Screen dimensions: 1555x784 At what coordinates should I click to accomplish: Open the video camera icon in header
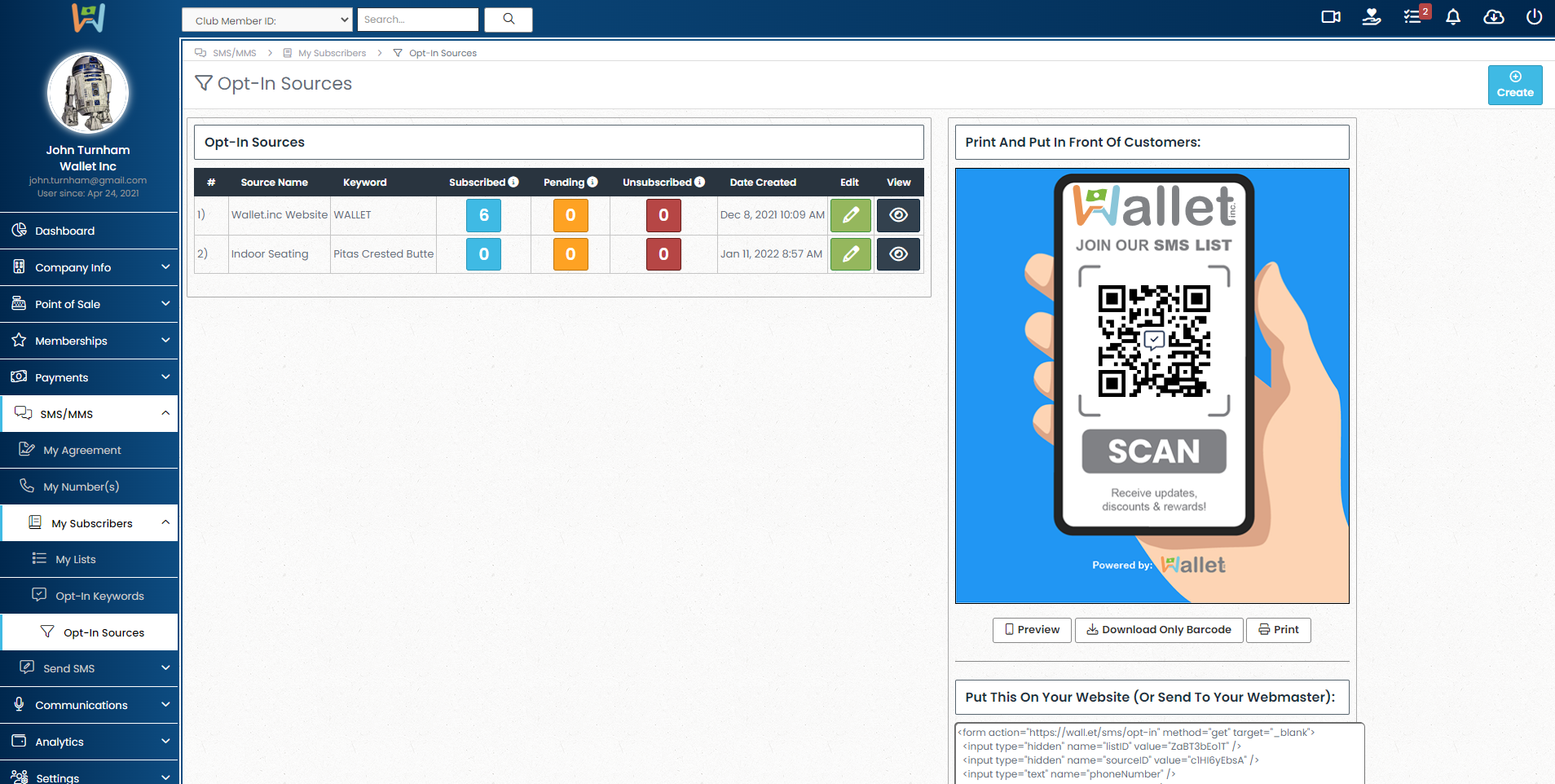click(x=1331, y=17)
